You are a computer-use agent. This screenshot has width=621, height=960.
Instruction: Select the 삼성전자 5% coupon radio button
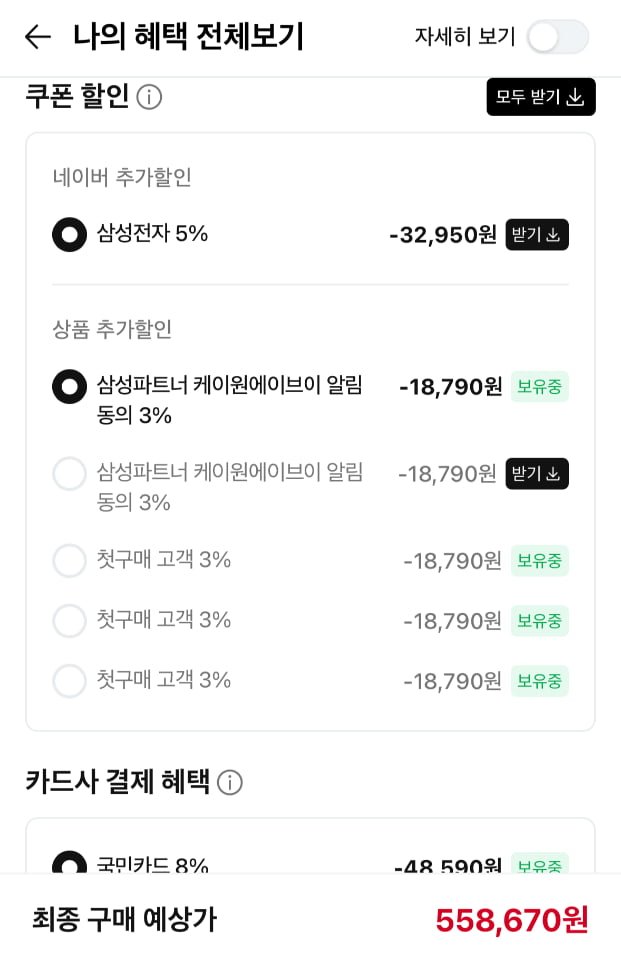69,235
